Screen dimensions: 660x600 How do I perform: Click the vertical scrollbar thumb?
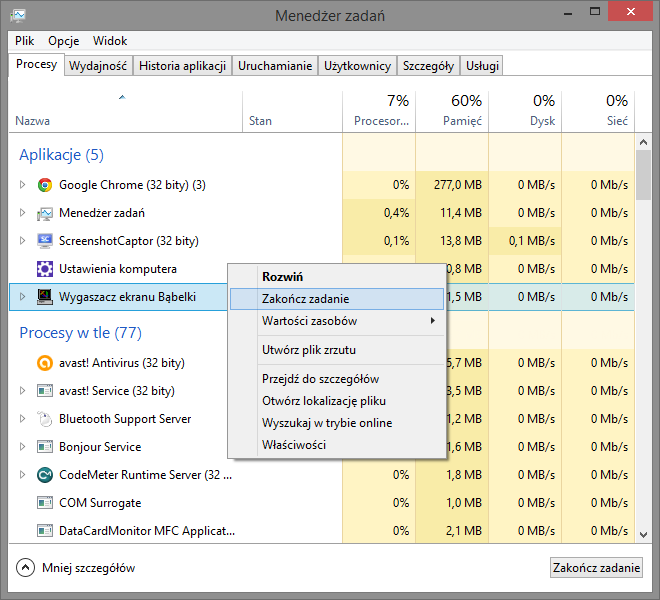click(x=643, y=175)
